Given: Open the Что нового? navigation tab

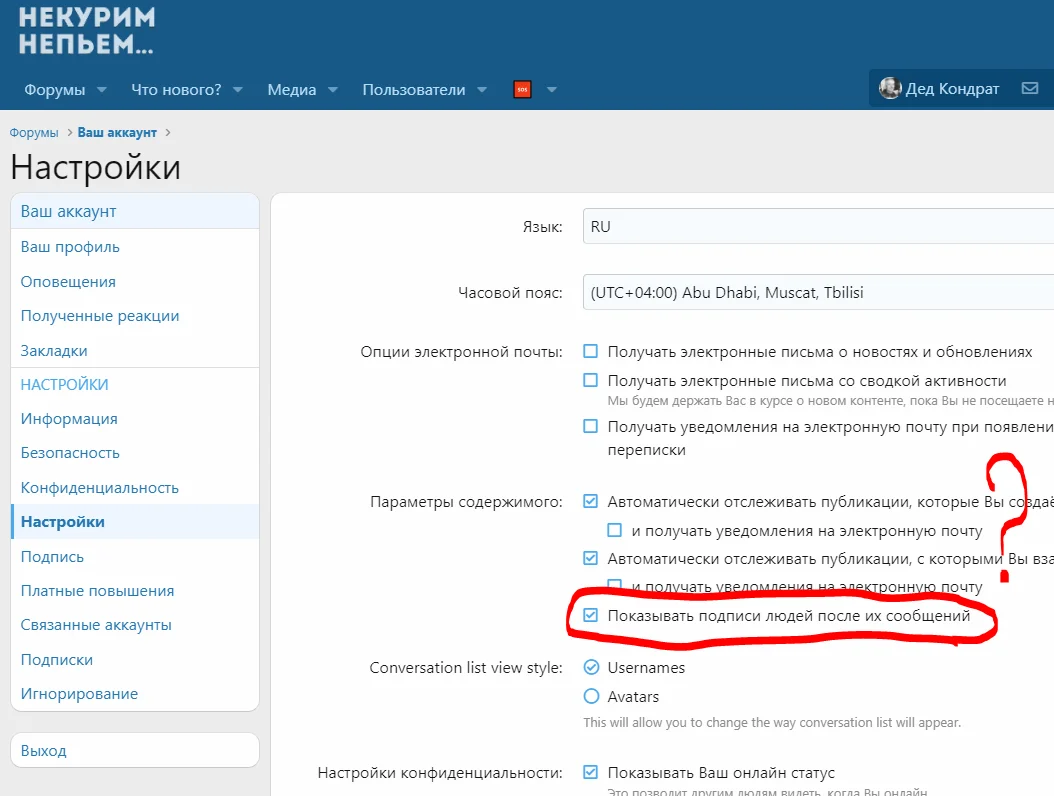Looking at the screenshot, I should (176, 89).
